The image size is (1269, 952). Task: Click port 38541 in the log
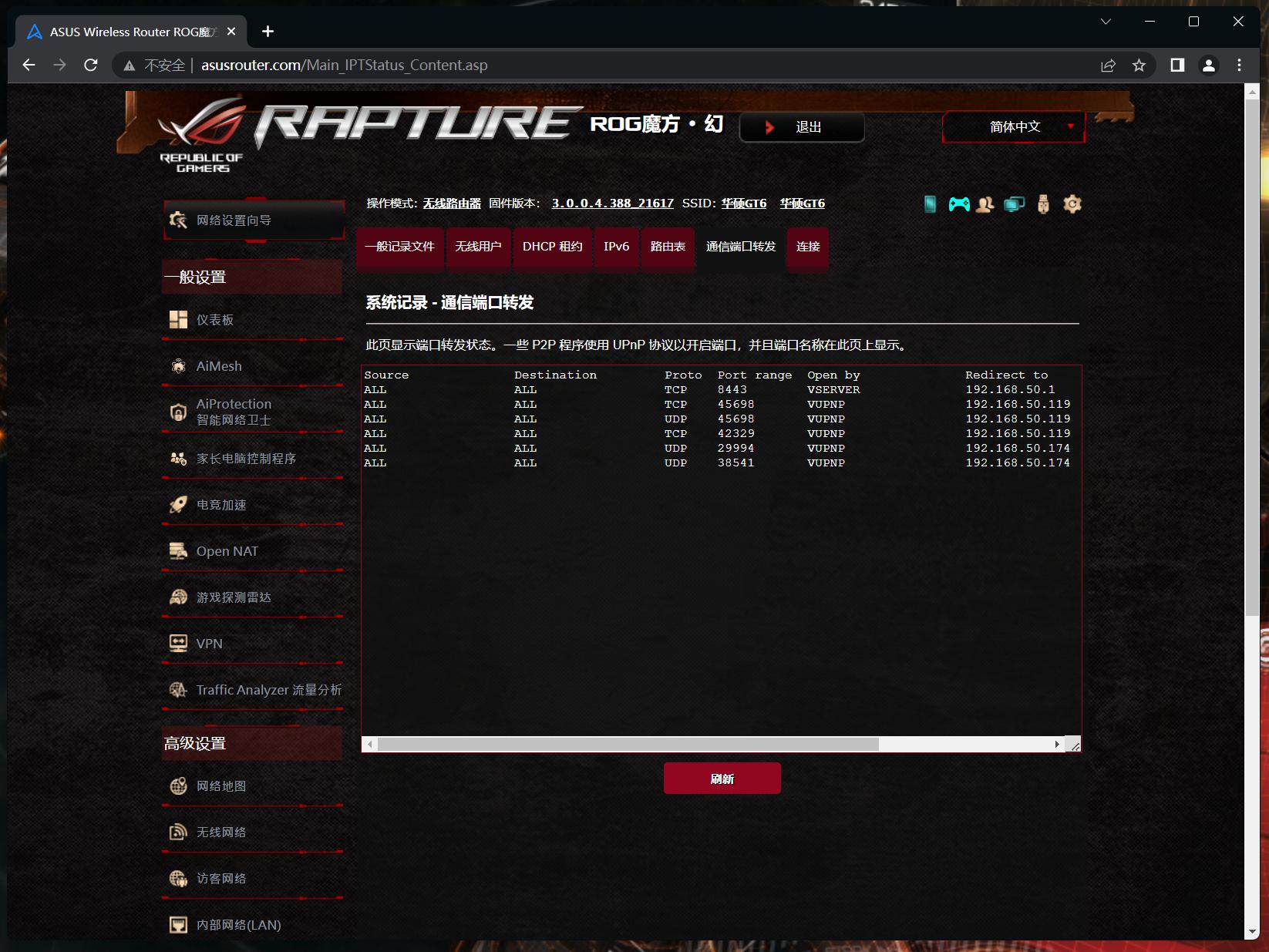[735, 463]
